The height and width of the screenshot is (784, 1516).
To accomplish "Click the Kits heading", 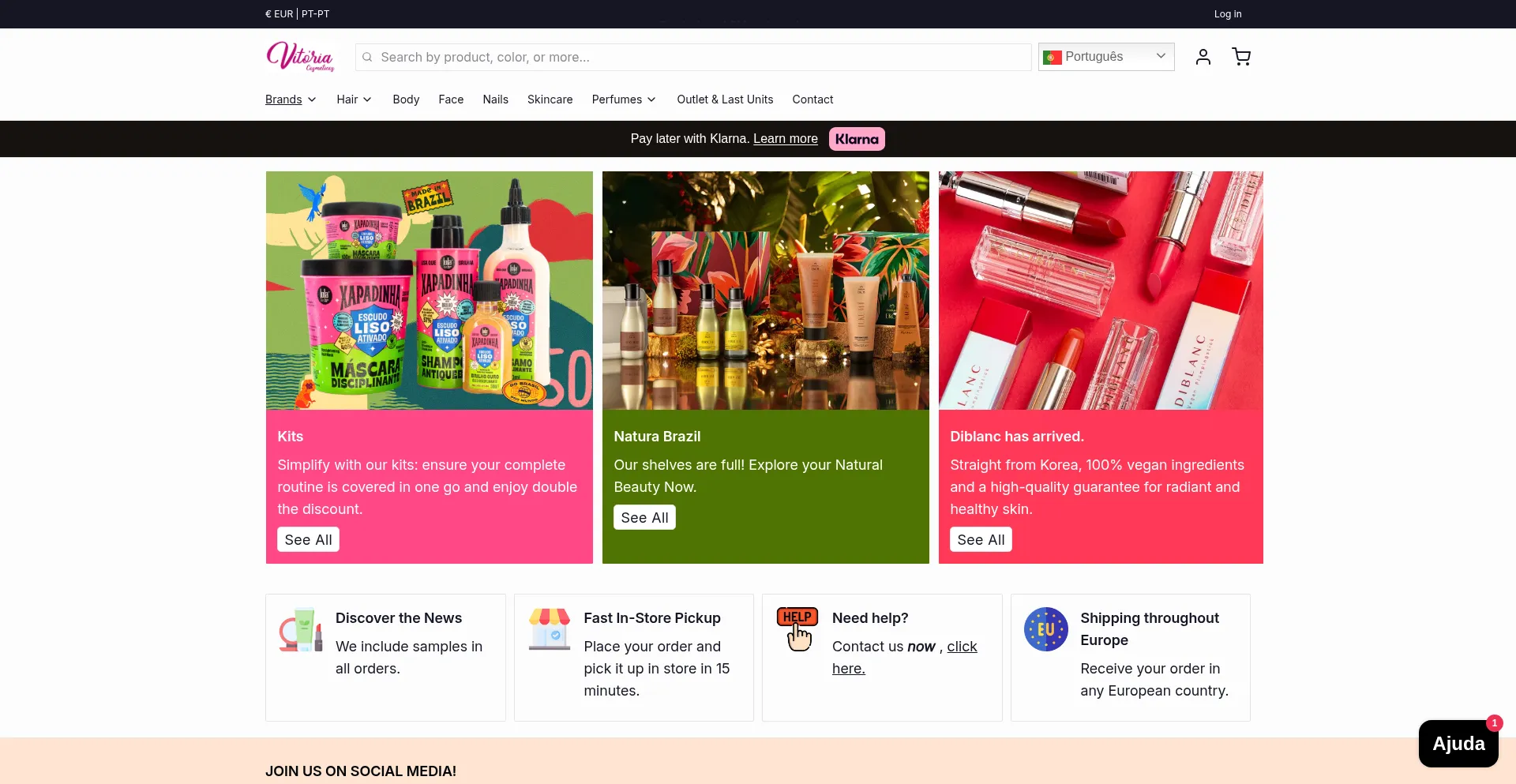I will pos(291,437).
